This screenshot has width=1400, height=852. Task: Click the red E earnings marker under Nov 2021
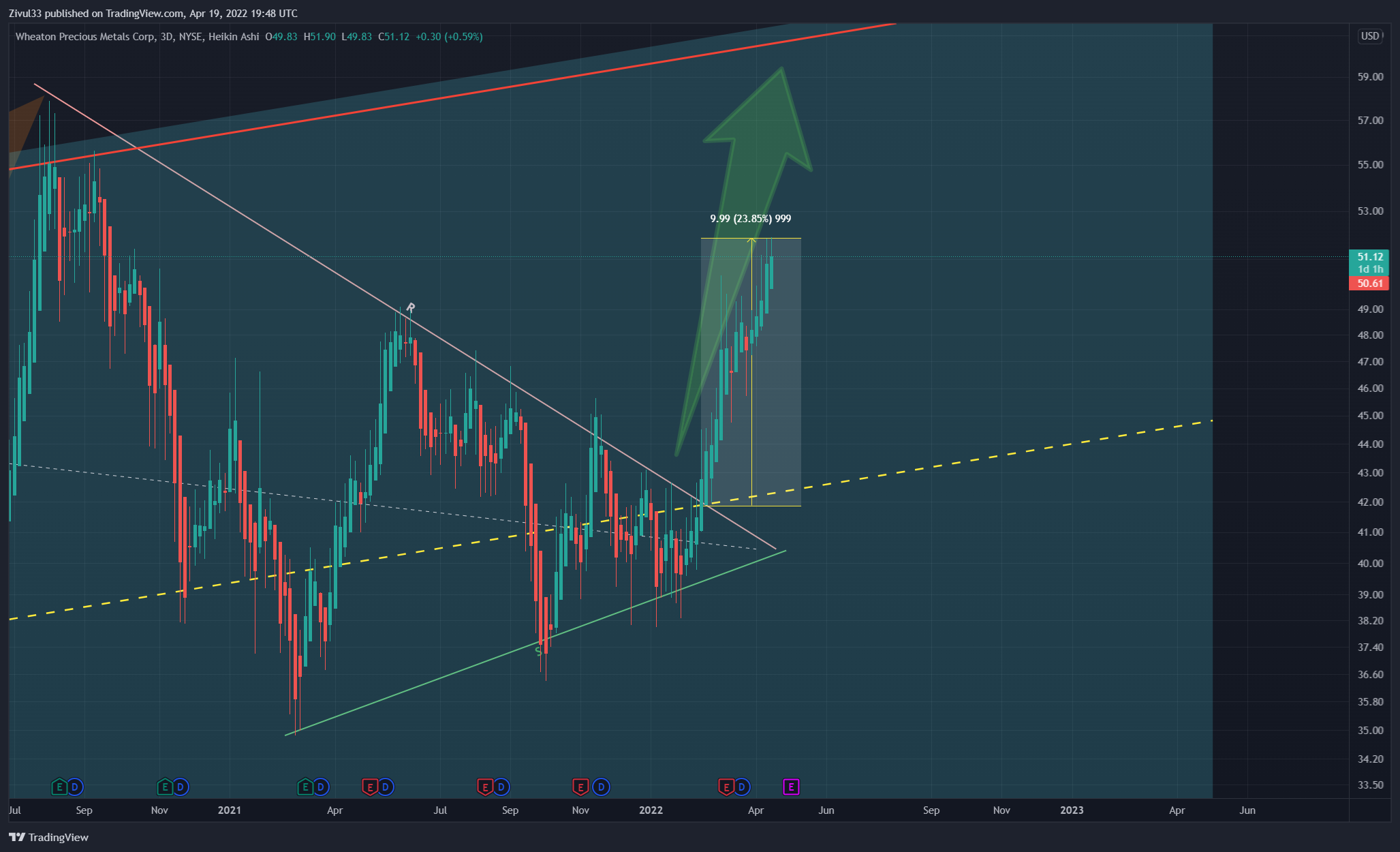coord(580,787)
